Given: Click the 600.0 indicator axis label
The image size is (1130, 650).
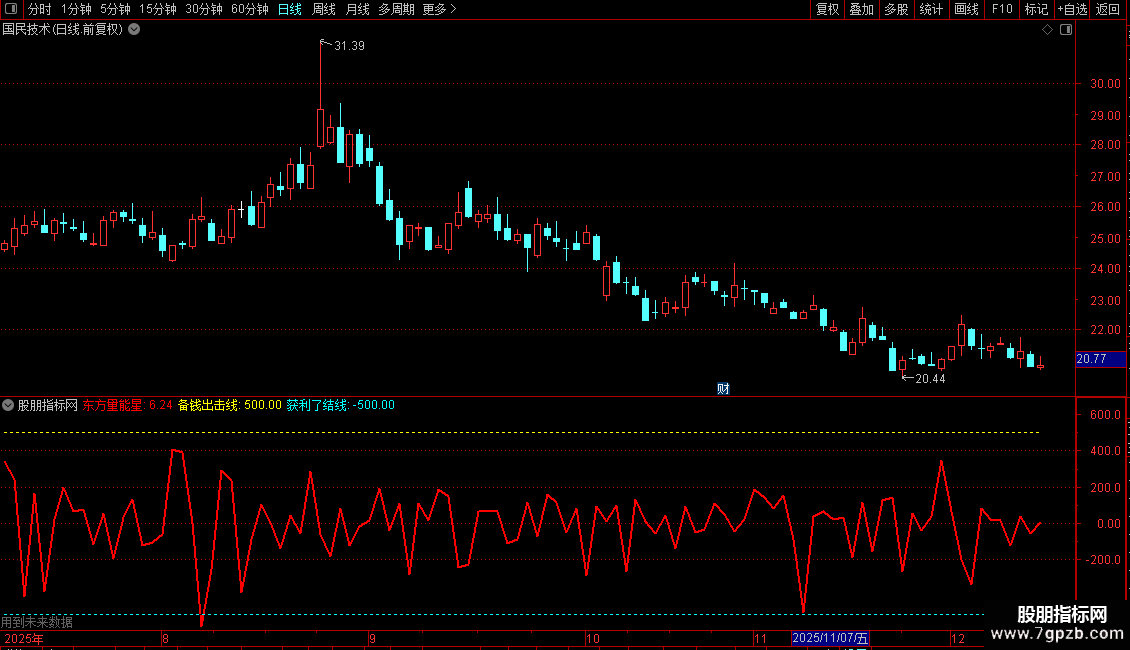Looking at the screenshot, I should tap(1105, 415).
